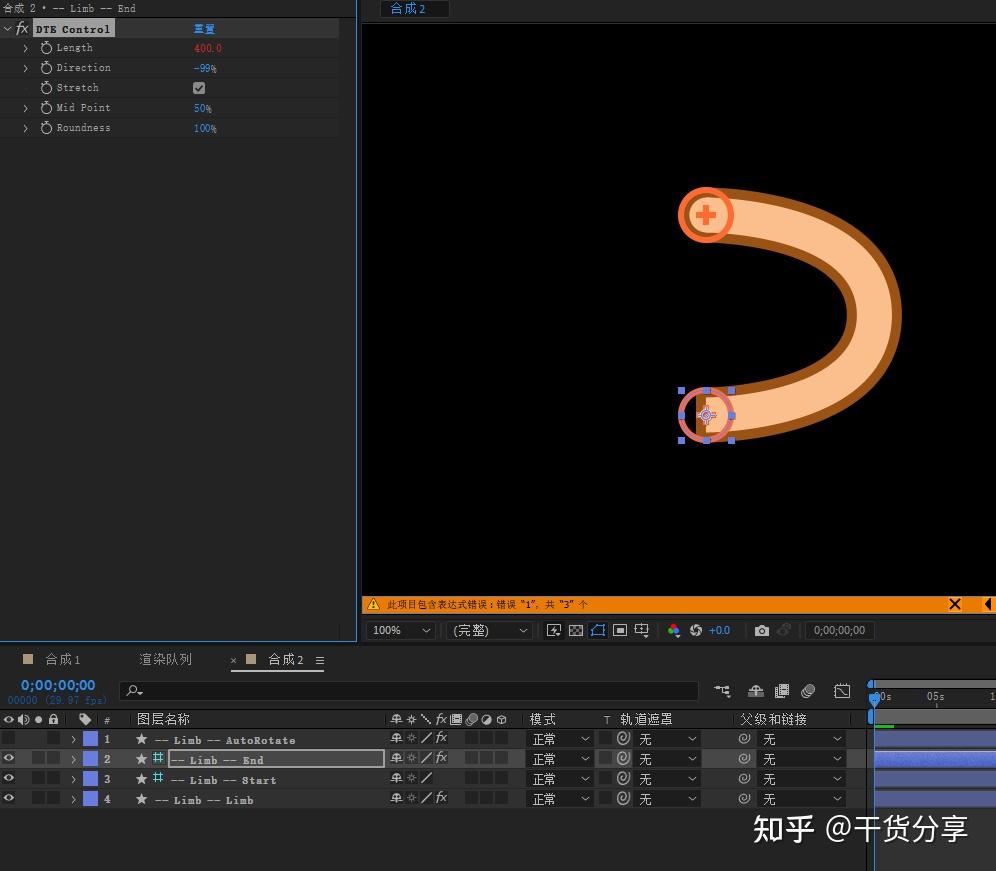This screenshot has height=871, width=996.
Task: Dismiss the expression error warning banner
Action: (x=954, y=604)
